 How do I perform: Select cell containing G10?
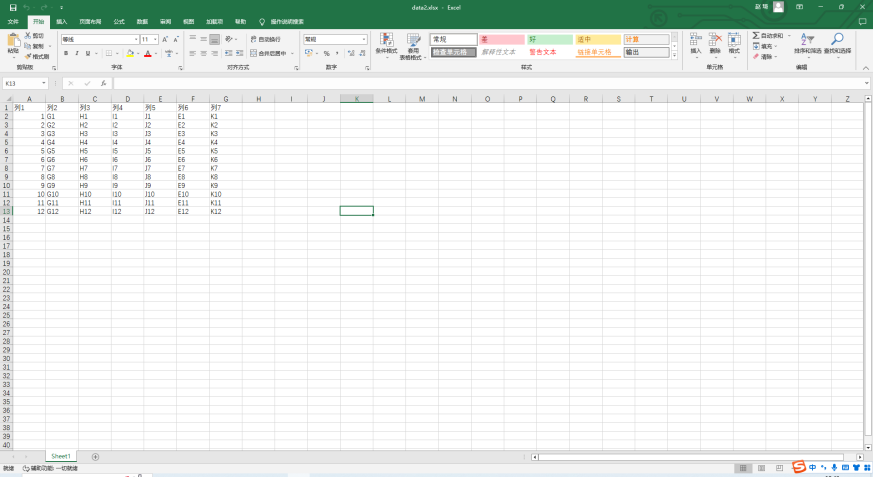point(61,194)
